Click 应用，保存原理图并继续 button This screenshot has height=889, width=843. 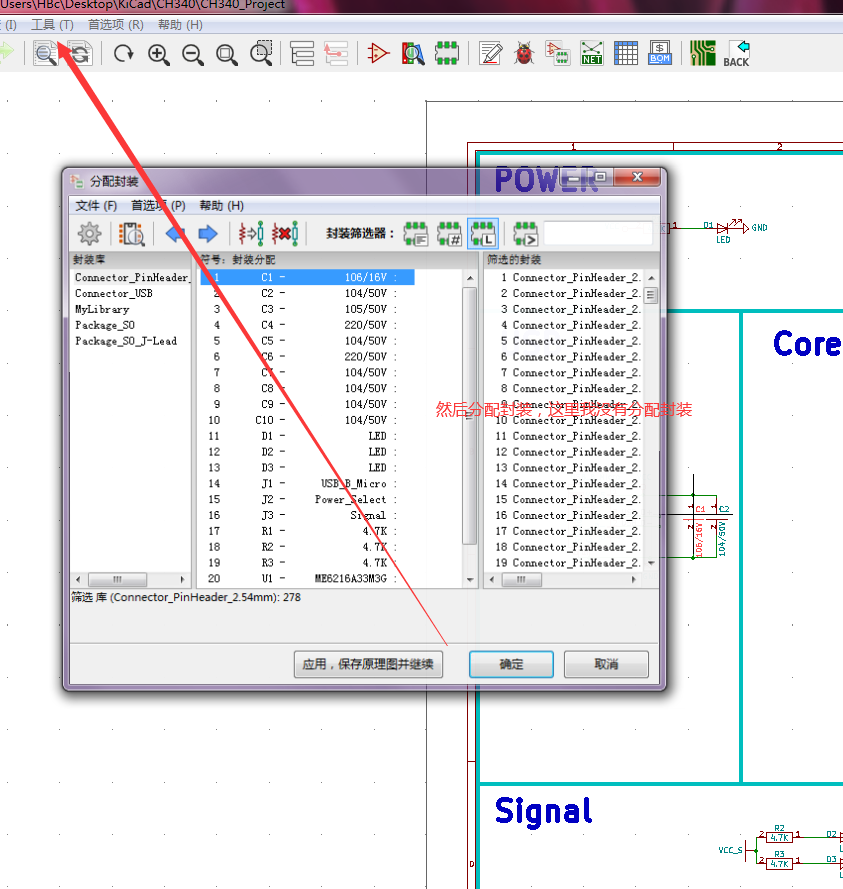368,664
